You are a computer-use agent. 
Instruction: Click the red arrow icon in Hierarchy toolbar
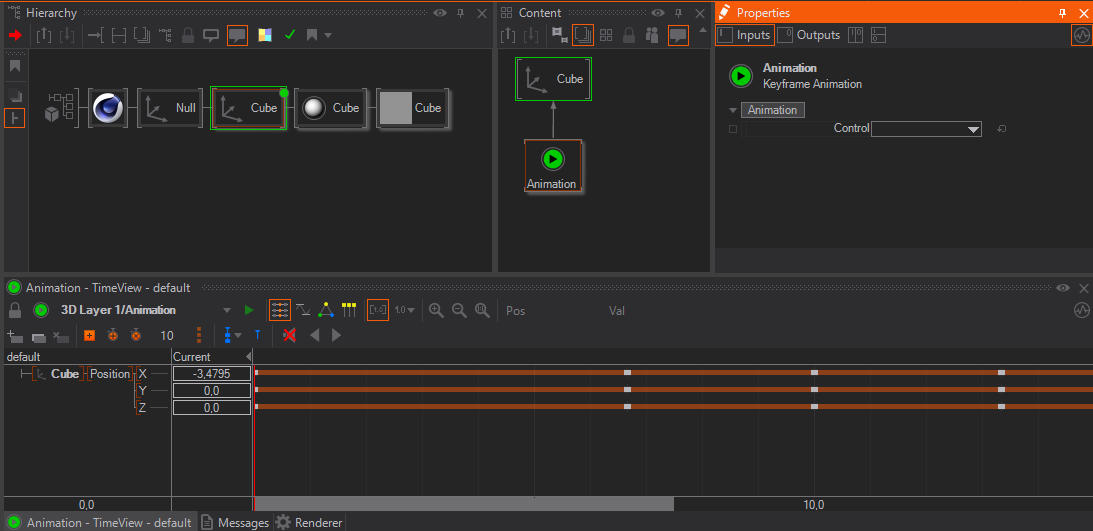coord(14,35)
